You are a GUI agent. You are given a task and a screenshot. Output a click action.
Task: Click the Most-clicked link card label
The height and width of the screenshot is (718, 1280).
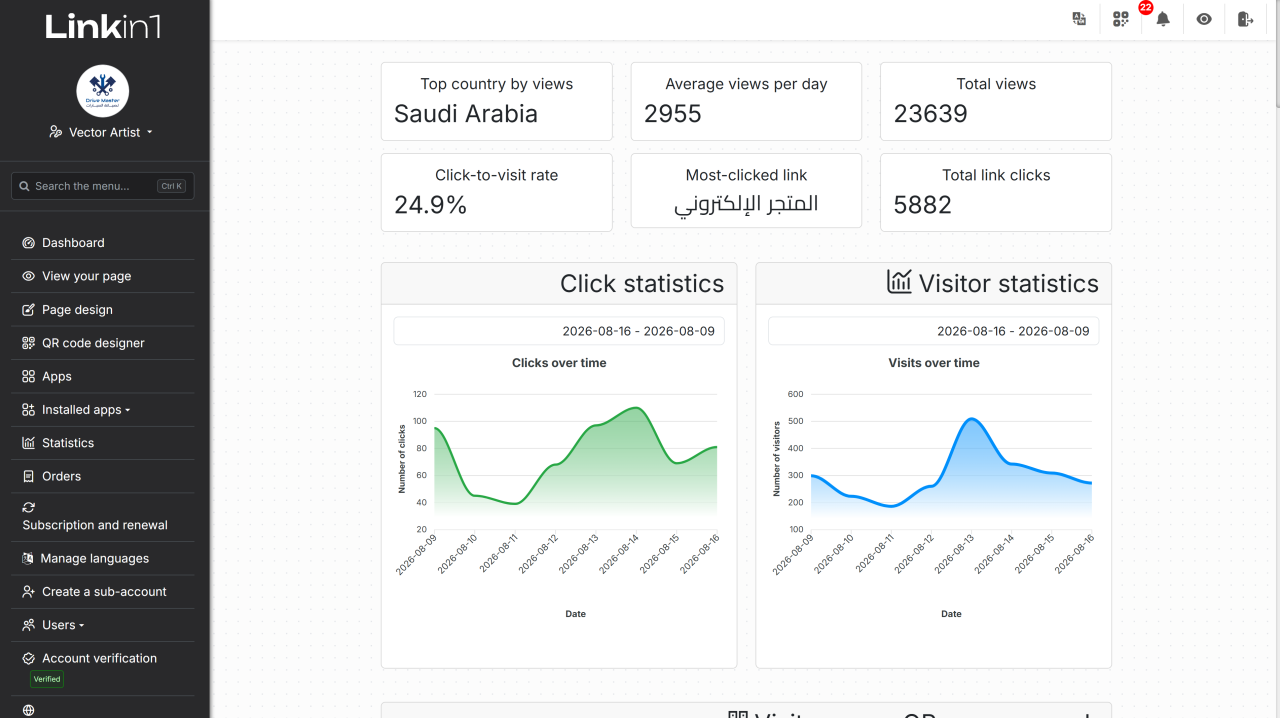(x=746, y=175)
